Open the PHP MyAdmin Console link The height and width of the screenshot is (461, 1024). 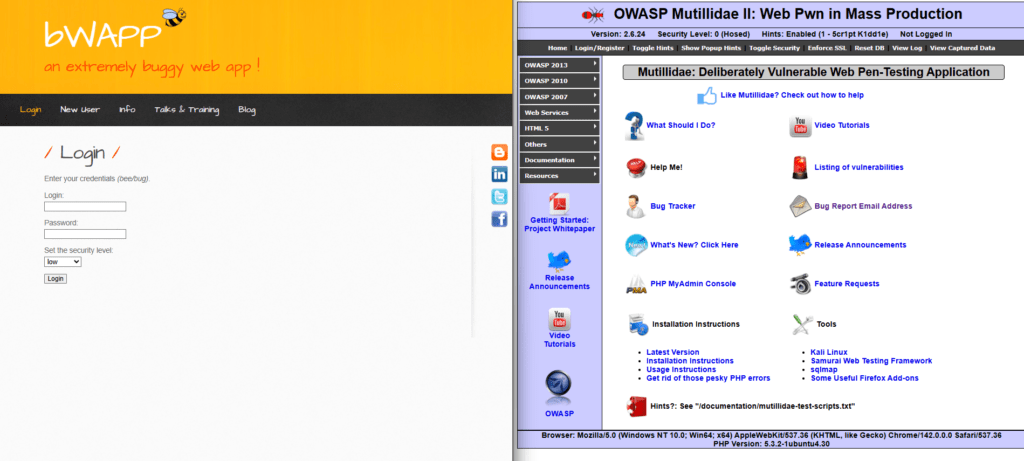click(692, 284)
